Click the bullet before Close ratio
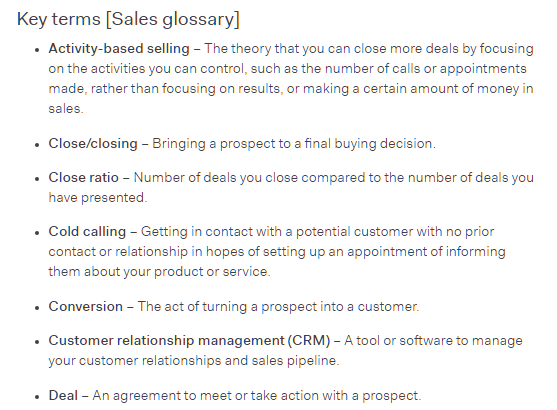This screenshot has height=410, width=557. [37, 179]
